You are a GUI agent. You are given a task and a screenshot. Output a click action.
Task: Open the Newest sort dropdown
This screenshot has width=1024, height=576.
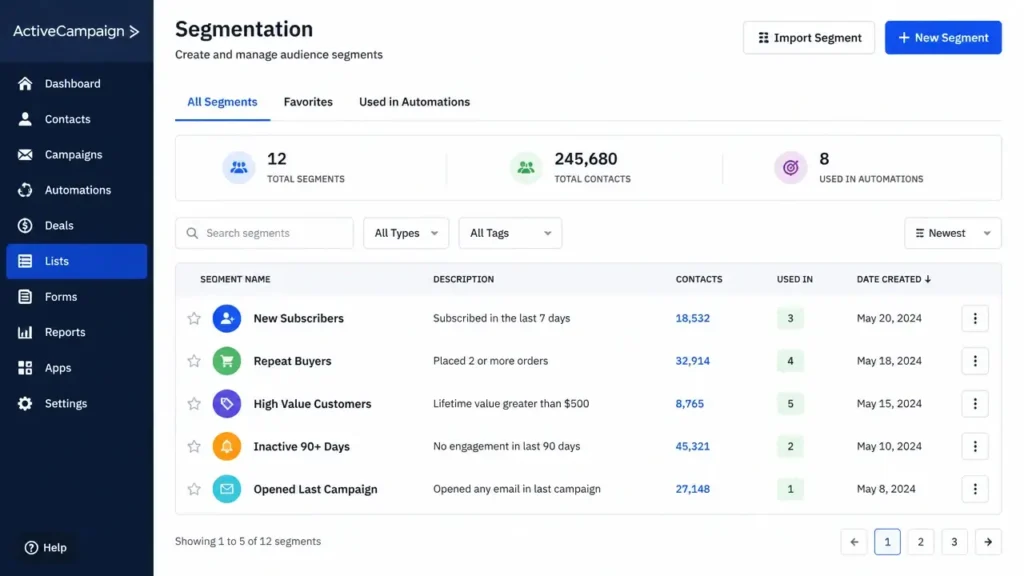pyautogui.click(x=952, y=233)
